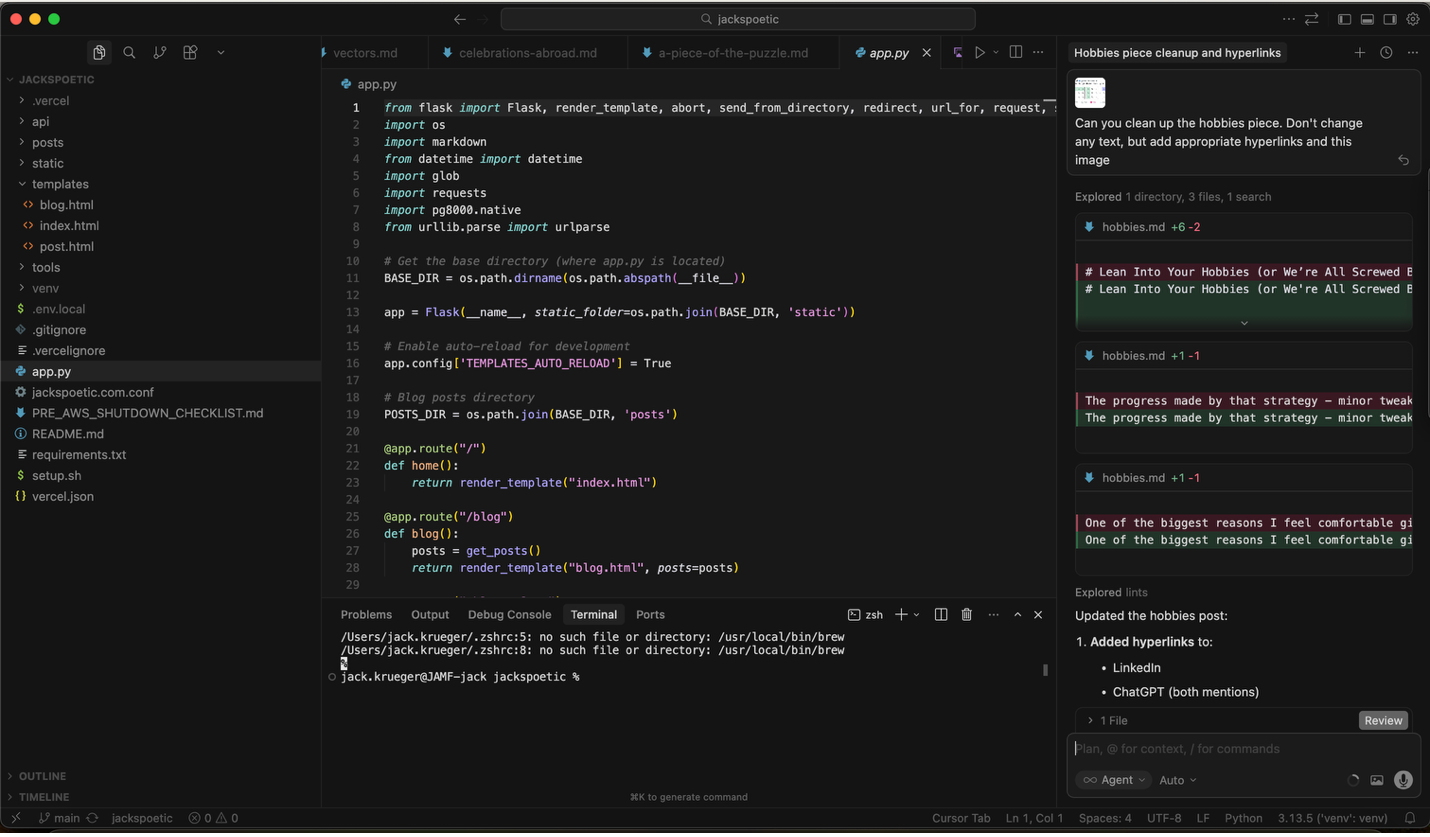Toggle the secondary sidebar panel
Image resolution: width=1430 pixels, height=837 pixels.
(x=1390, y=18)
